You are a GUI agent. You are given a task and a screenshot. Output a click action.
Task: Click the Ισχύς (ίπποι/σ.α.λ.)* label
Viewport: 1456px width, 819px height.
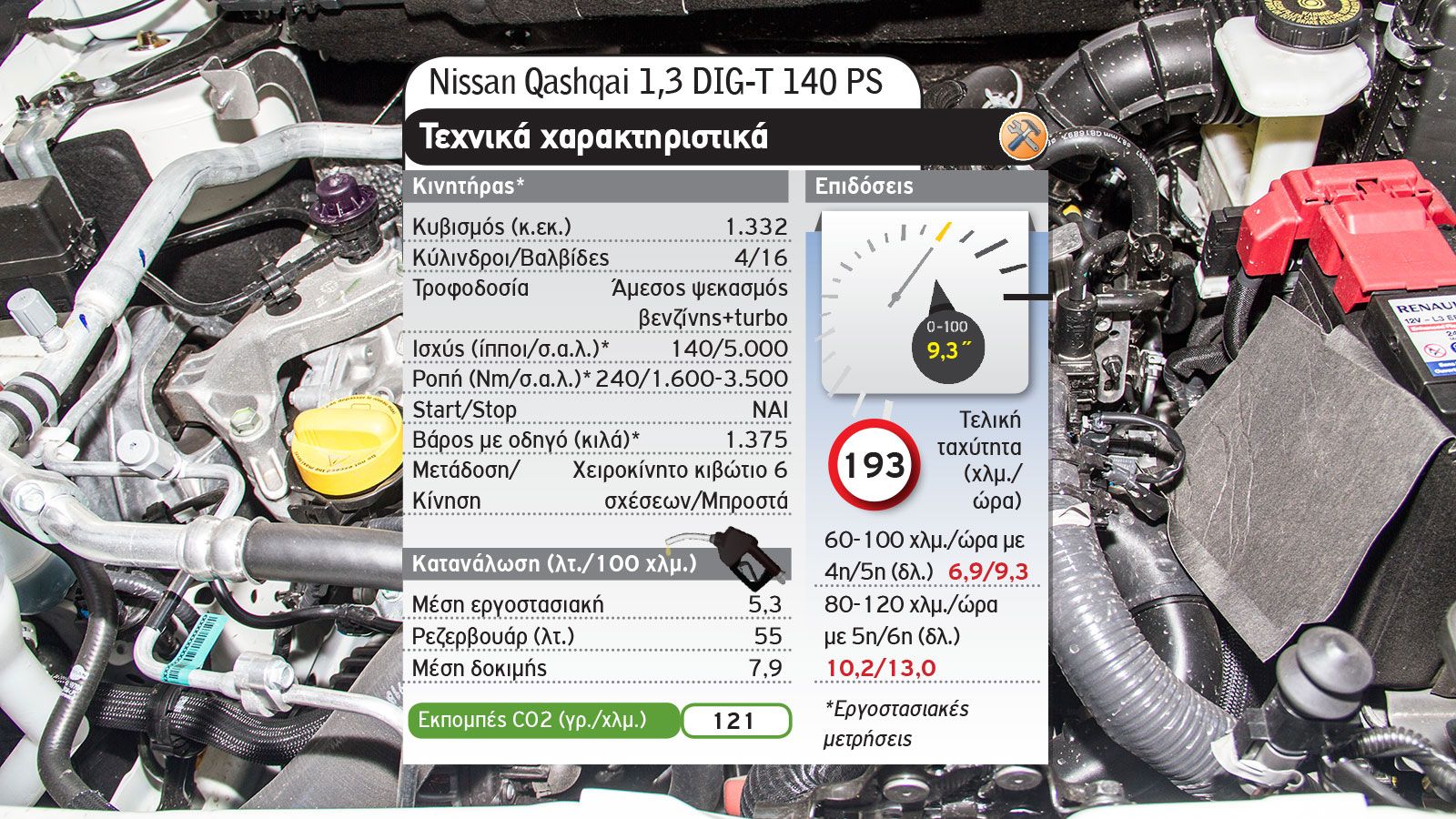(511, 349)
